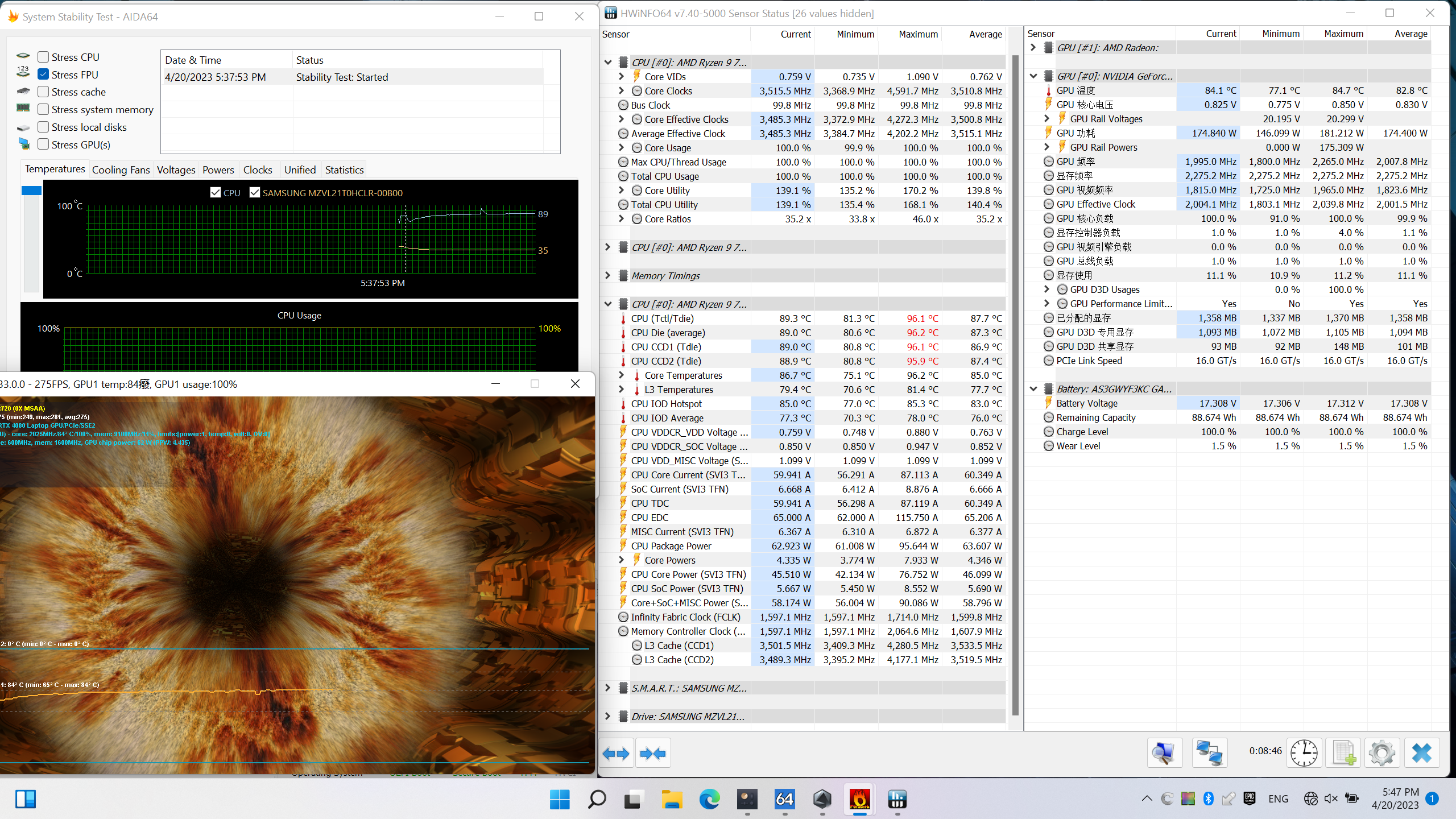The image size is (1456, 819).
Task: Close sensors with blue X icon
Action: point(1421,754)
